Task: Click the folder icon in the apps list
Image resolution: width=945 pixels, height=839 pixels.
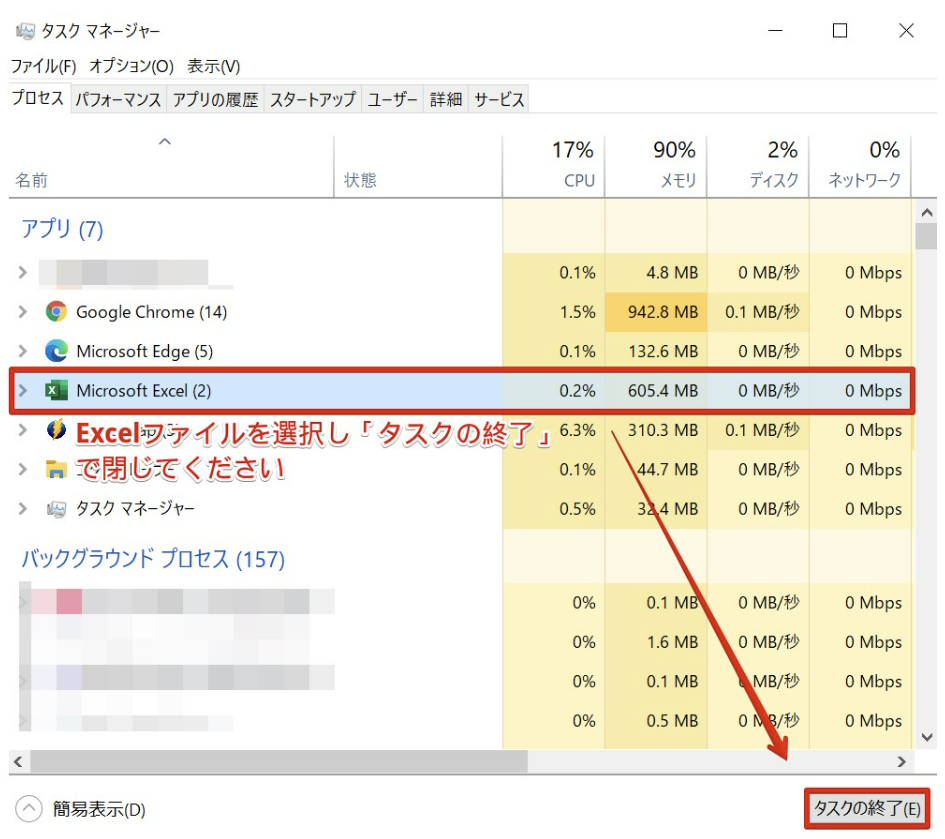Action: pyautogui.click(x=57, y=469)
